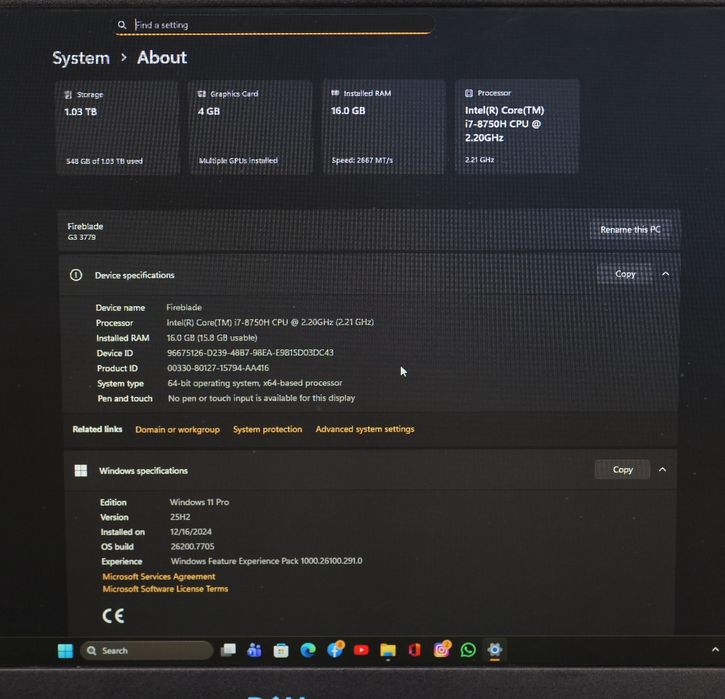Image resolution: width=725 pixels, height=699 pixels.
Task: Open Facebook app from taskbar
Action: (335, 650)
